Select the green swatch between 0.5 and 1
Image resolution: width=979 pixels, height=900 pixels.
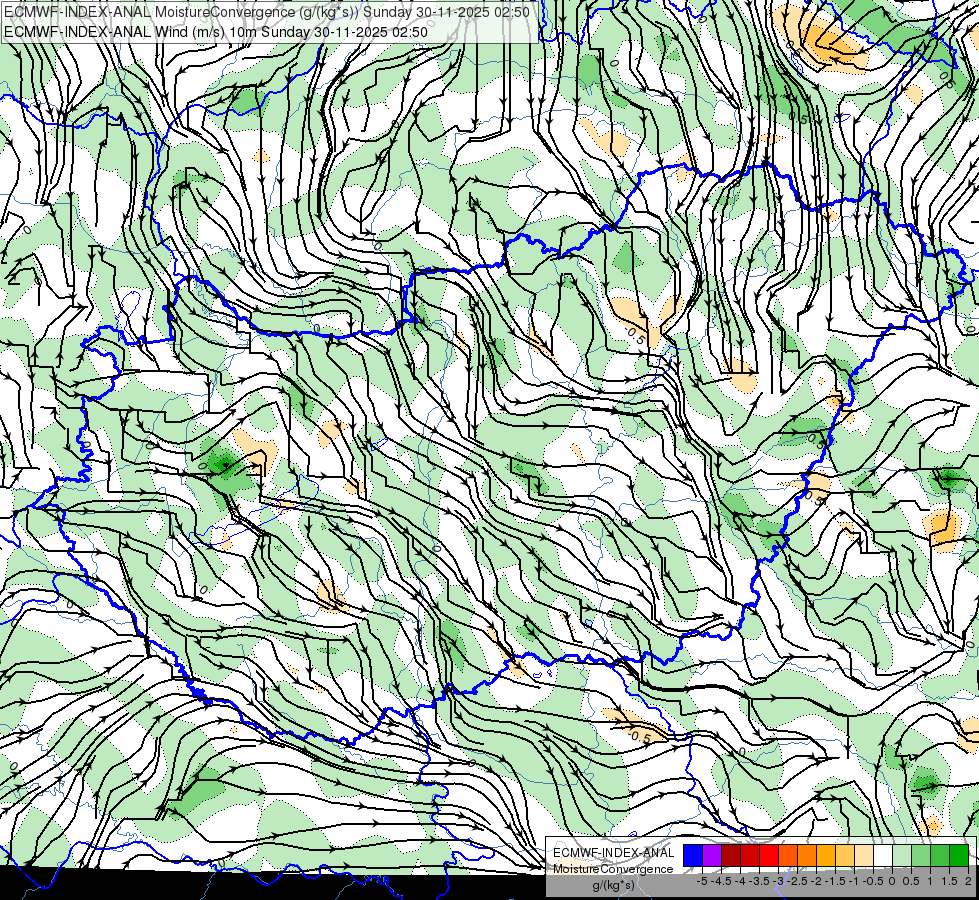pyautogui.click(x=920, y=856)
